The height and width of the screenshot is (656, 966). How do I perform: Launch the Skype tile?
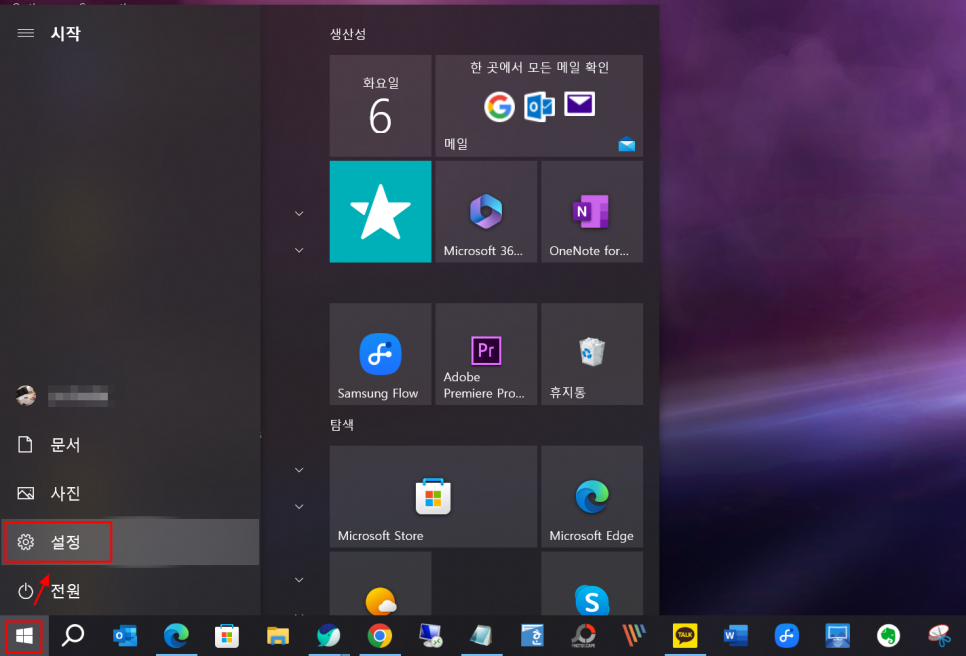592,583
